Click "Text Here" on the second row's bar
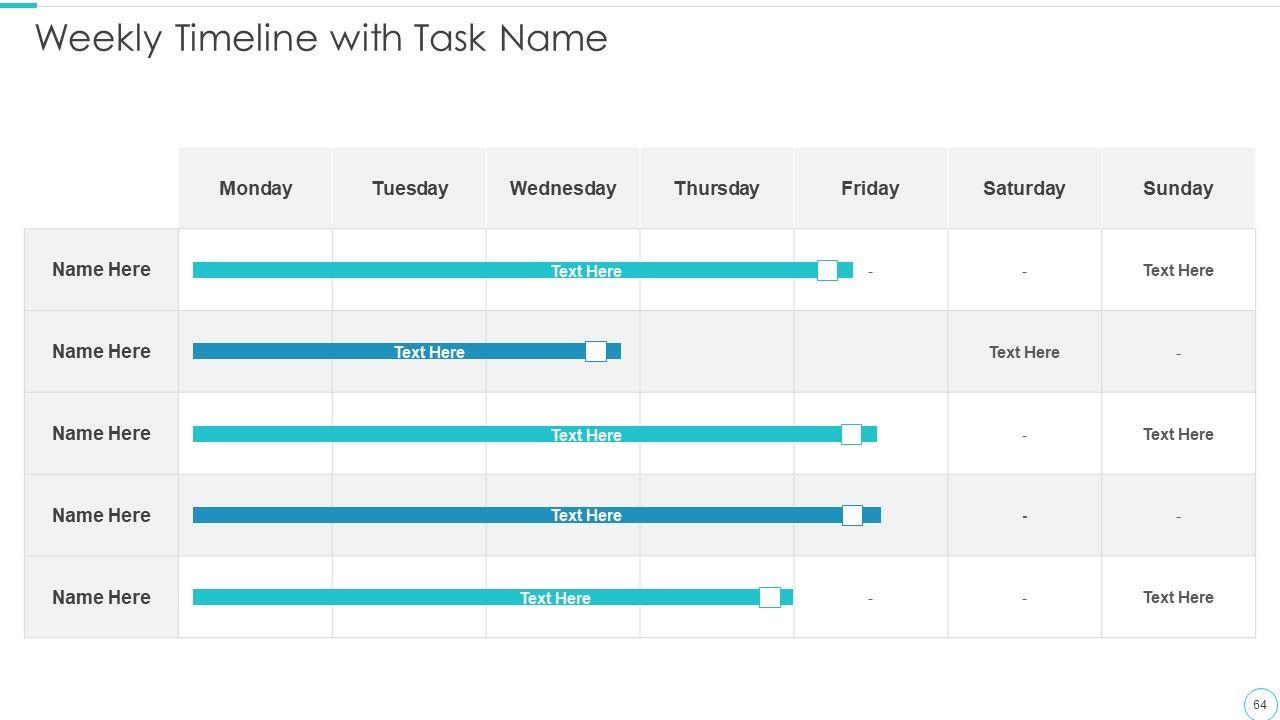The image size is (1280, 720). [x=429, y=352]
